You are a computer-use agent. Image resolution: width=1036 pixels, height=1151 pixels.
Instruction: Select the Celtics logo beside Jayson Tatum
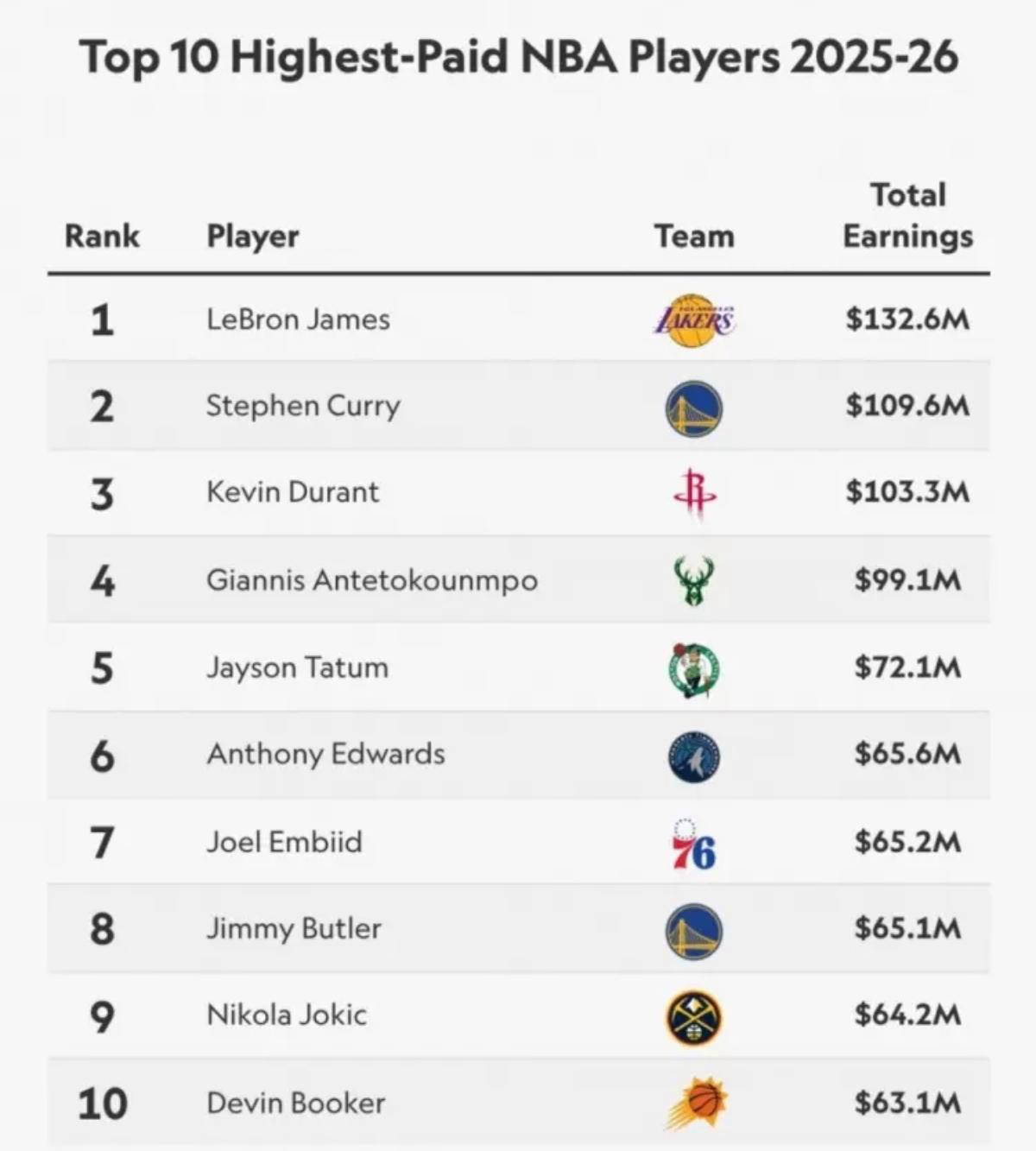coord(694,669)
